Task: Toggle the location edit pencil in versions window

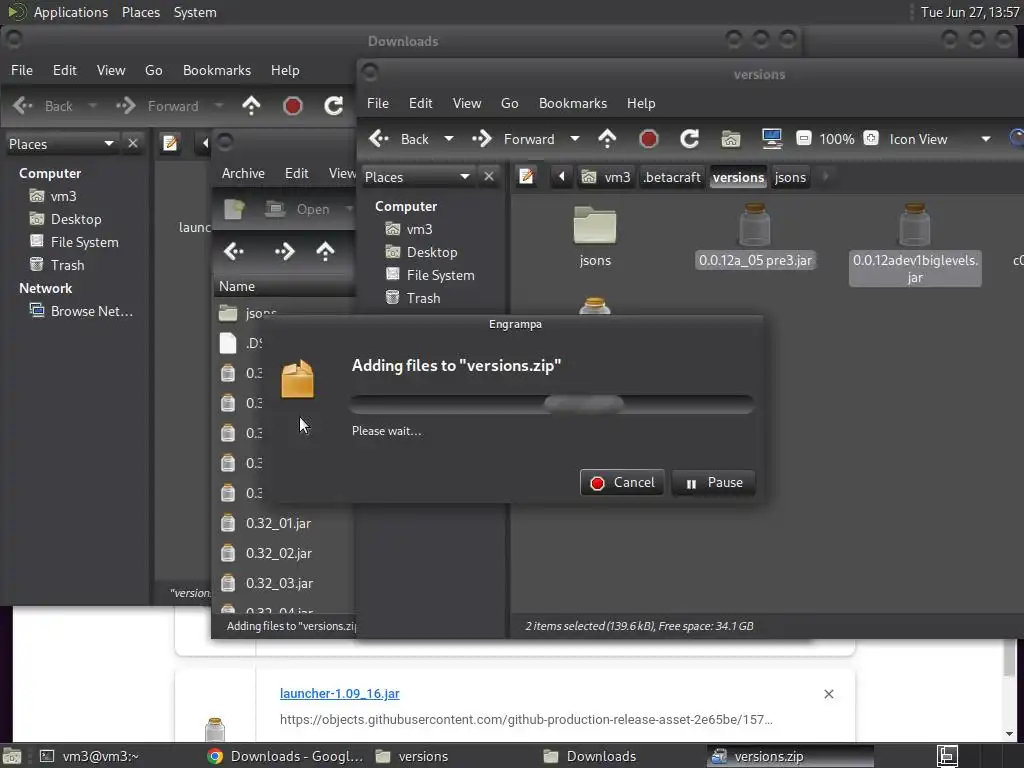Action: click(x=526, y=176)
